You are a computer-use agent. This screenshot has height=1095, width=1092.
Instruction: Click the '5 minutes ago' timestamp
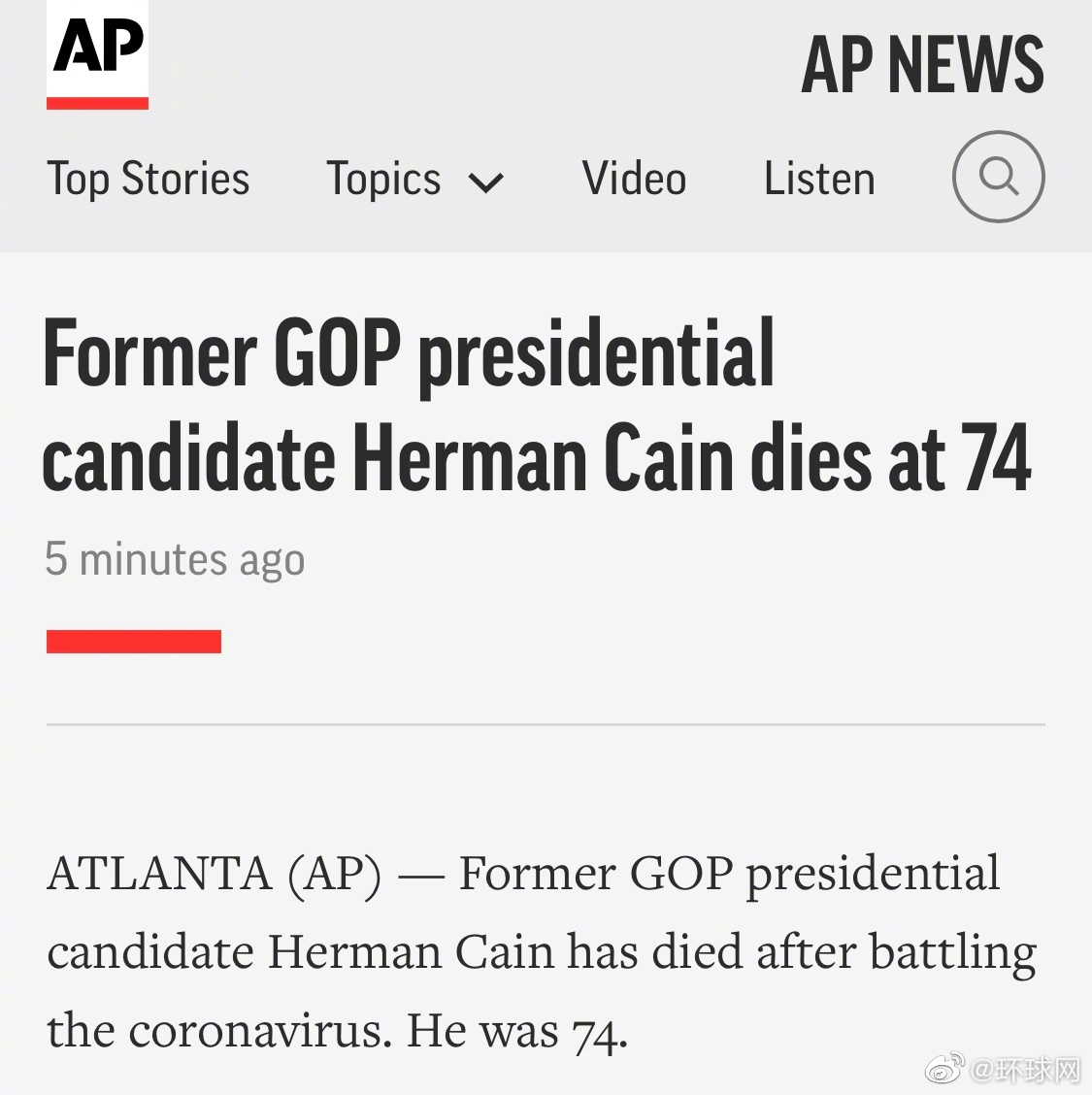(175, 560)
